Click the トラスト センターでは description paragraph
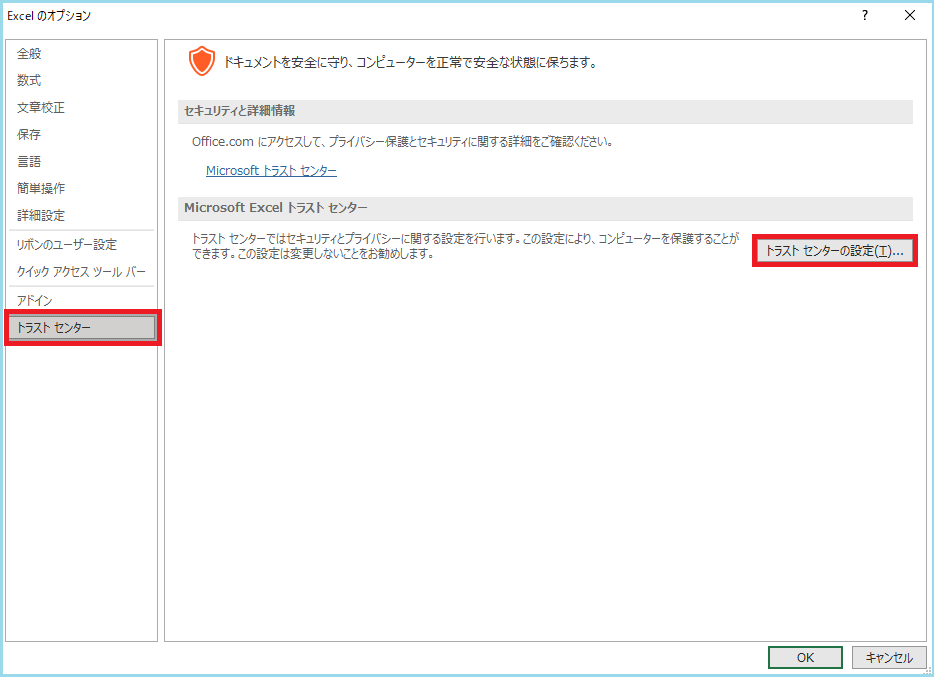This screenshot has height=677, width=934. (465, 246)
